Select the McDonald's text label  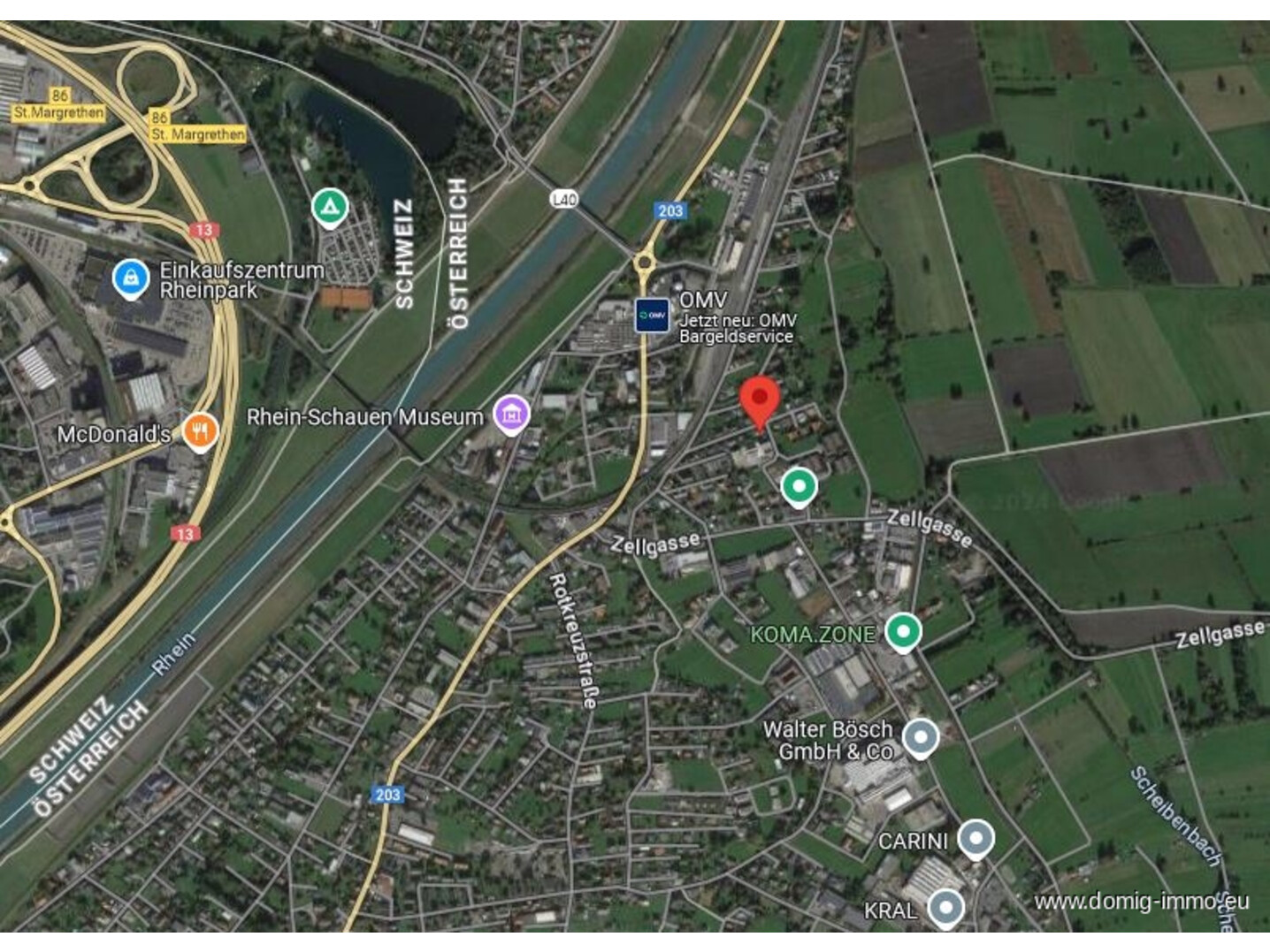114,434
